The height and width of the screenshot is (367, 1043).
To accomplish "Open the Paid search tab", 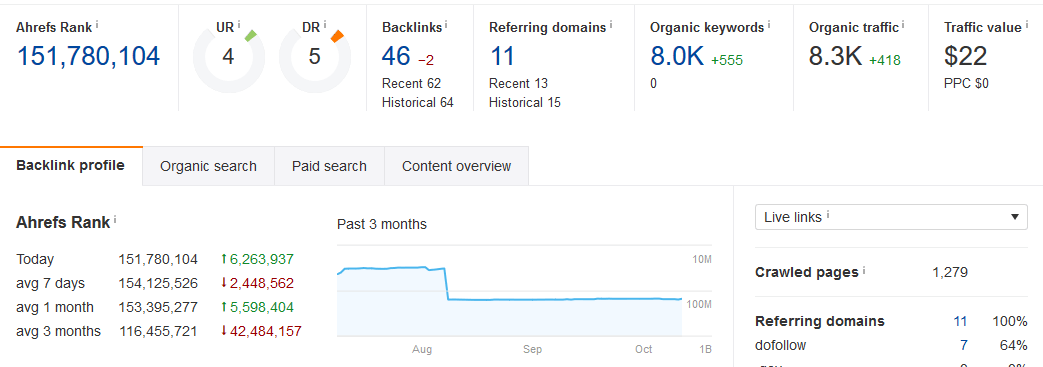I will (x=329, y=166).
